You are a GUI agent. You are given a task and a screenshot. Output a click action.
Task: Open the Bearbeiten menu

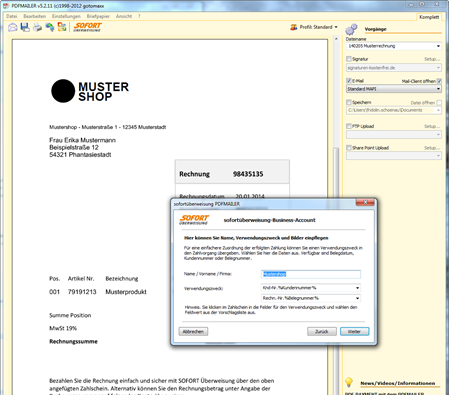(34, 16)
